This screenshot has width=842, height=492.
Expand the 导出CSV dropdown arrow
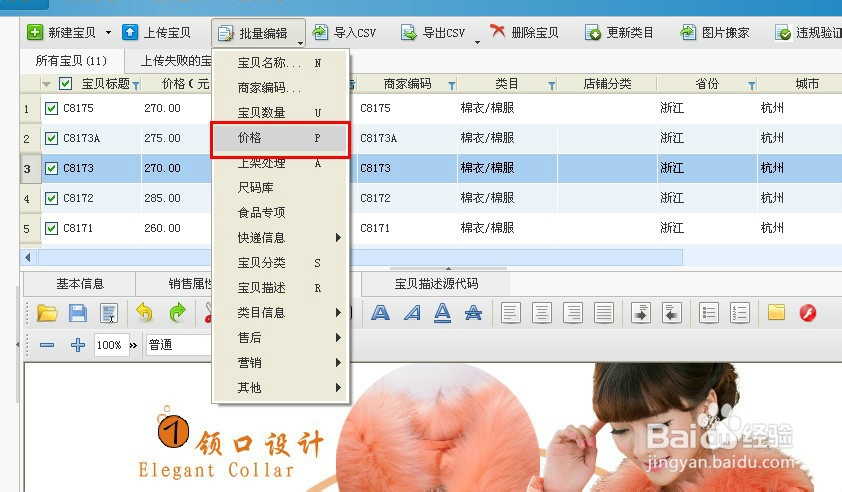(x=477, y=42)
